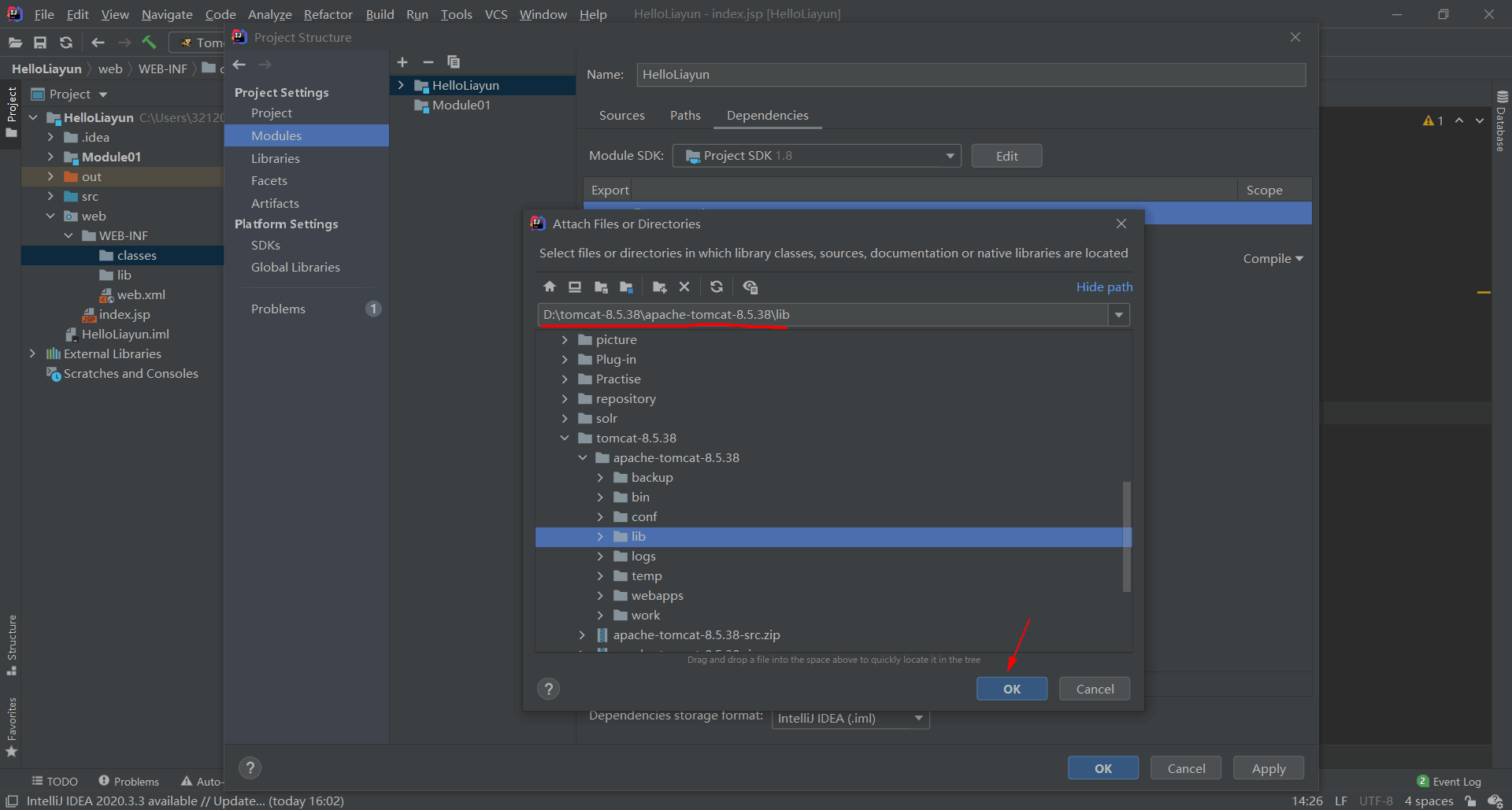Build project with green hammer icon

149,43
